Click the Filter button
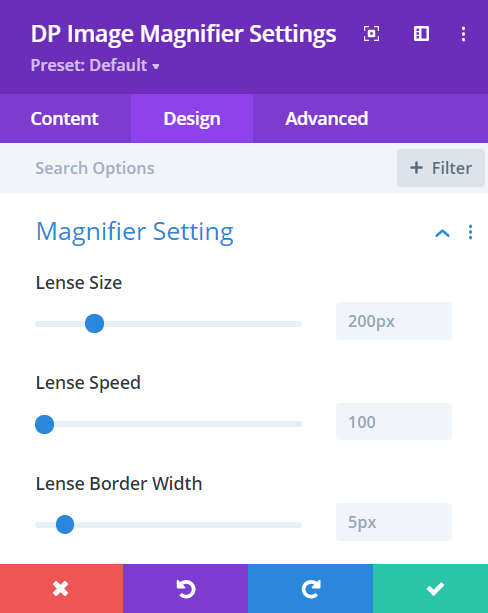Viewport: 488px width, 613px height. 441,168
